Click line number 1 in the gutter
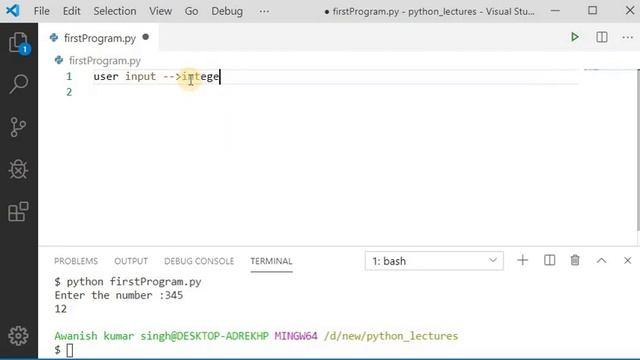The height and width of the screenshot is (360, 640). coord(69,76)
